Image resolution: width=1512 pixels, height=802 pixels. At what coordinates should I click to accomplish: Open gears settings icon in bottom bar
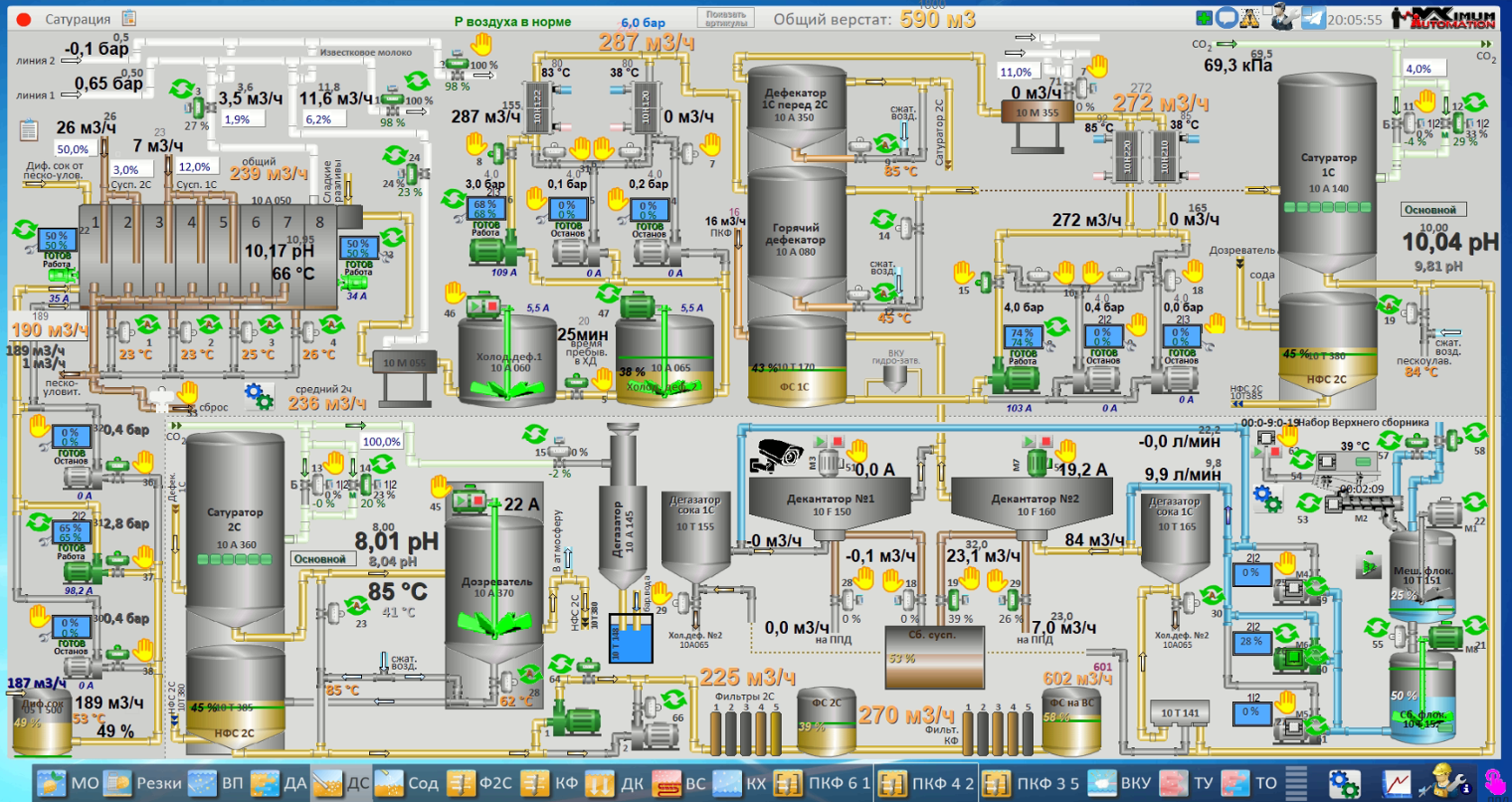[1345, 783]
